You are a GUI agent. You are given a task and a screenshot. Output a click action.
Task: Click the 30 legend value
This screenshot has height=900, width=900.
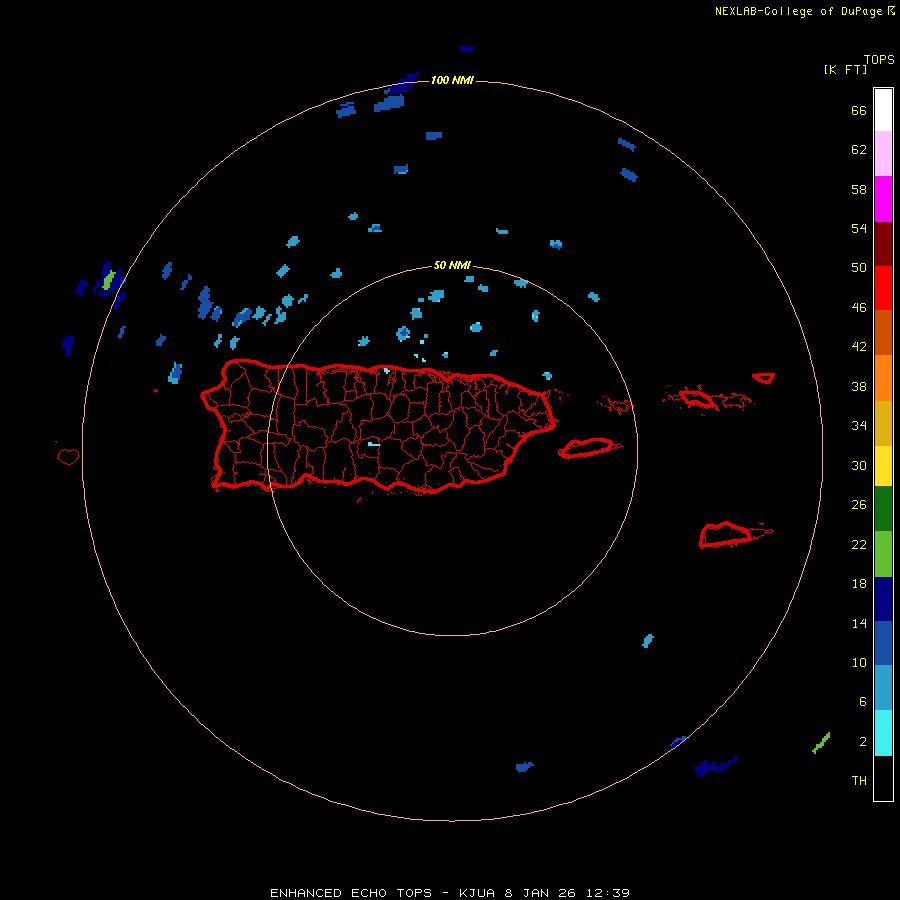coord(859,465)
